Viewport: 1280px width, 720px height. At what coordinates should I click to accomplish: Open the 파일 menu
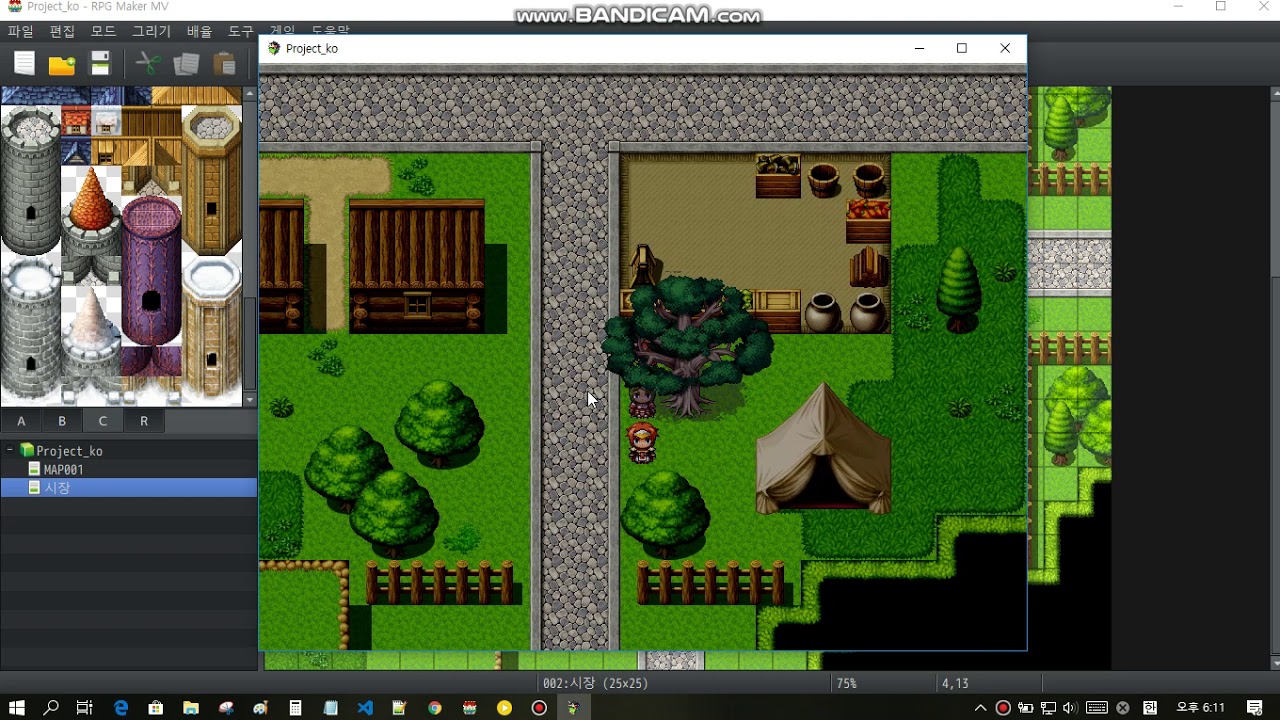(21, 32)
